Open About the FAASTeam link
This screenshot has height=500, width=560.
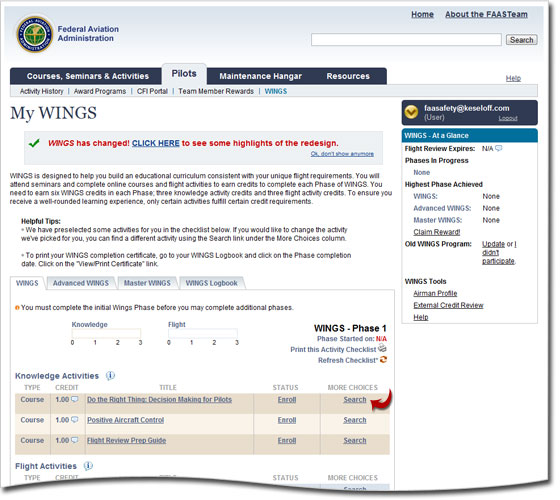(486, 14)
